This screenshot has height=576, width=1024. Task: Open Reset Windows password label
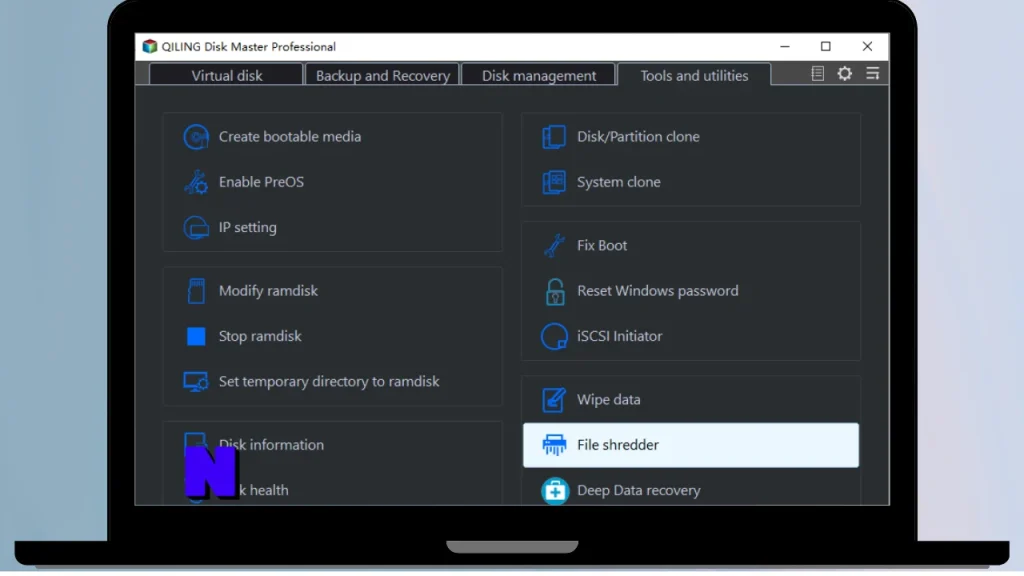pyautogui.click(x=658, y=291)
